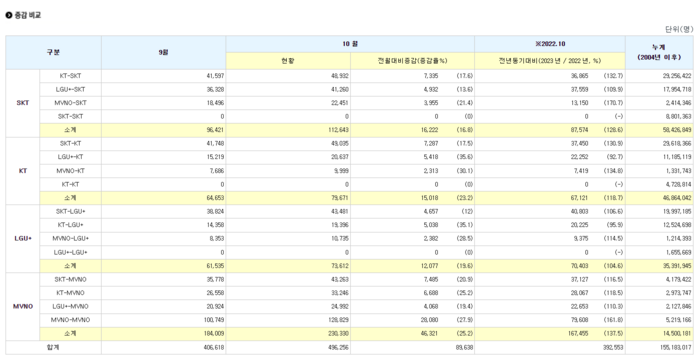Select the SKT cumulative subtotal 58,426,849
This screenshot has height=363, width=700.
click(677, 130)
